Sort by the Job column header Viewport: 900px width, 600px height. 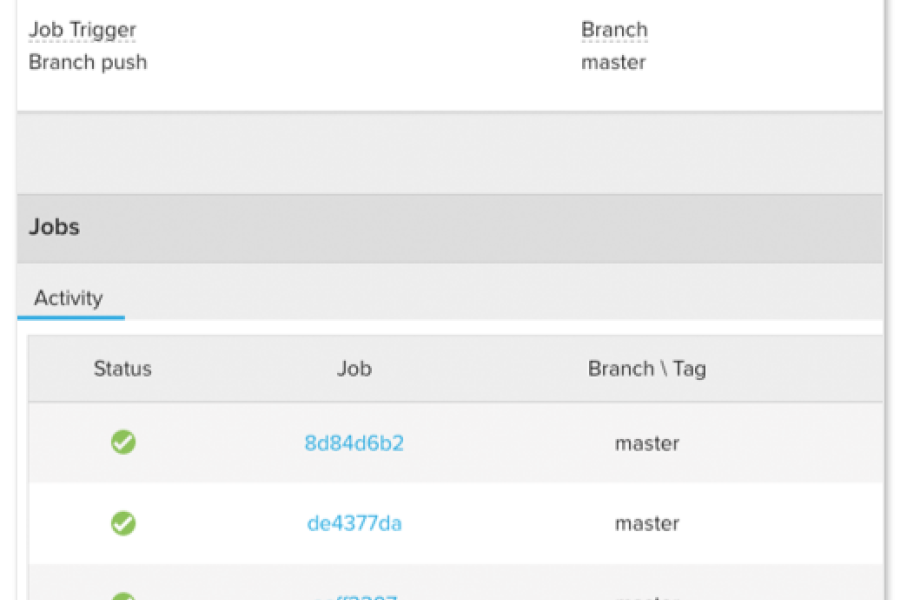click(354, 368)
